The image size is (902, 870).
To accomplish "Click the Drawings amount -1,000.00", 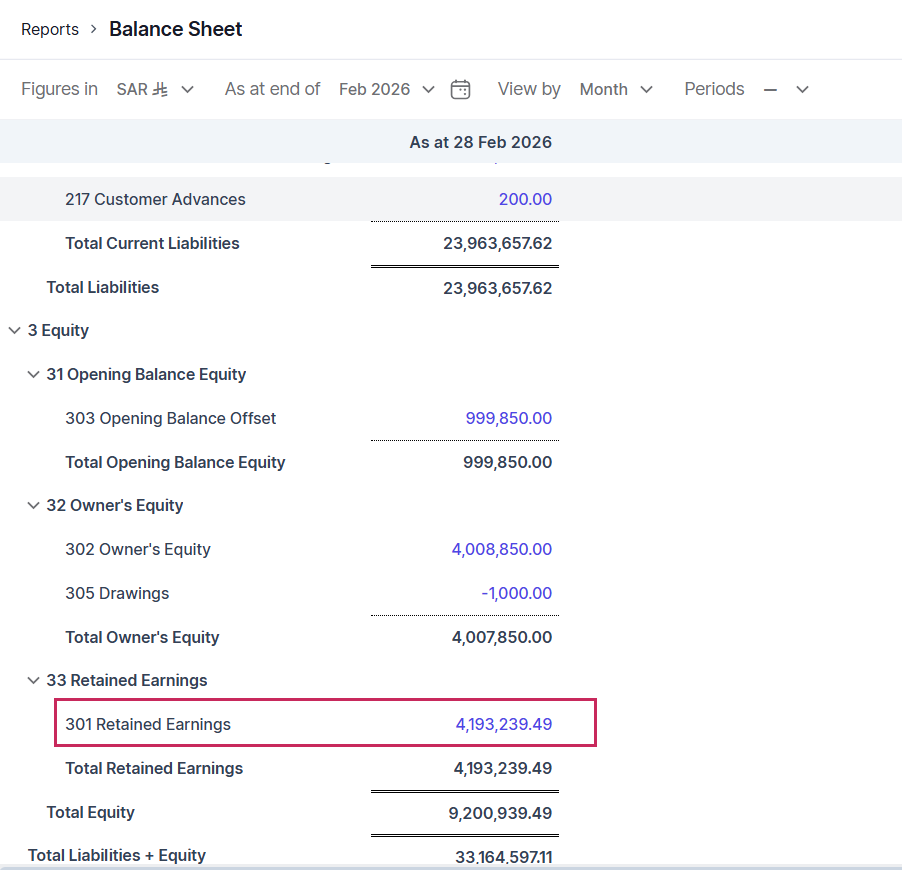I will 516,593.
